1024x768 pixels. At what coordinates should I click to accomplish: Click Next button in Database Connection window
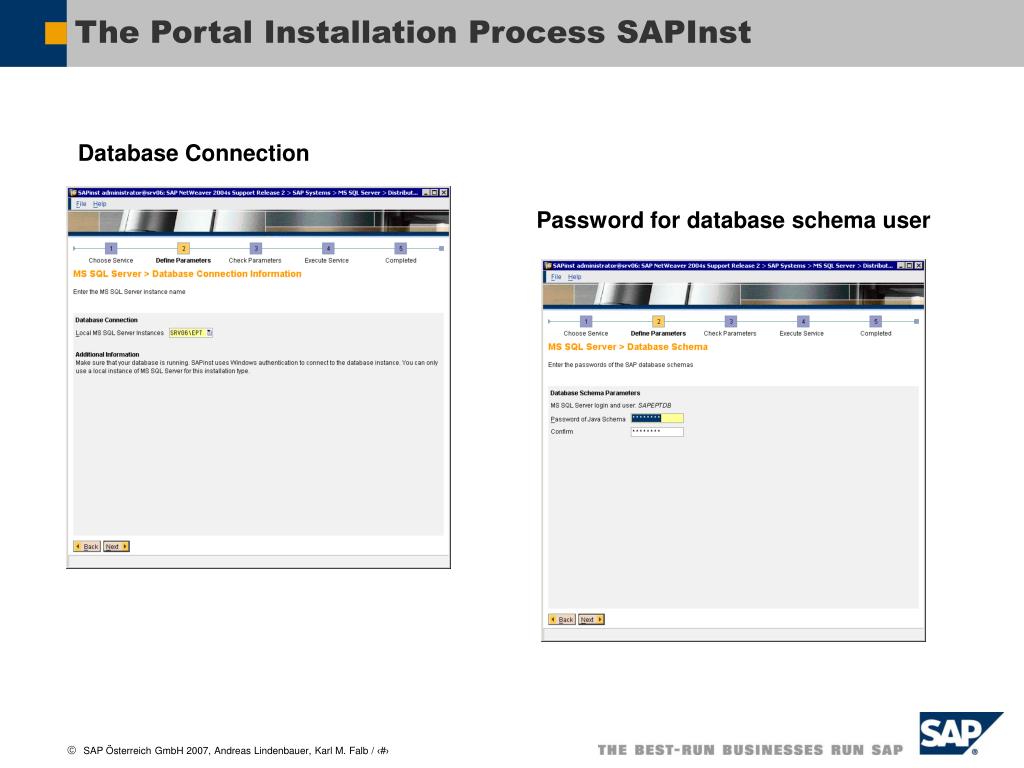(x=116, y=547)
